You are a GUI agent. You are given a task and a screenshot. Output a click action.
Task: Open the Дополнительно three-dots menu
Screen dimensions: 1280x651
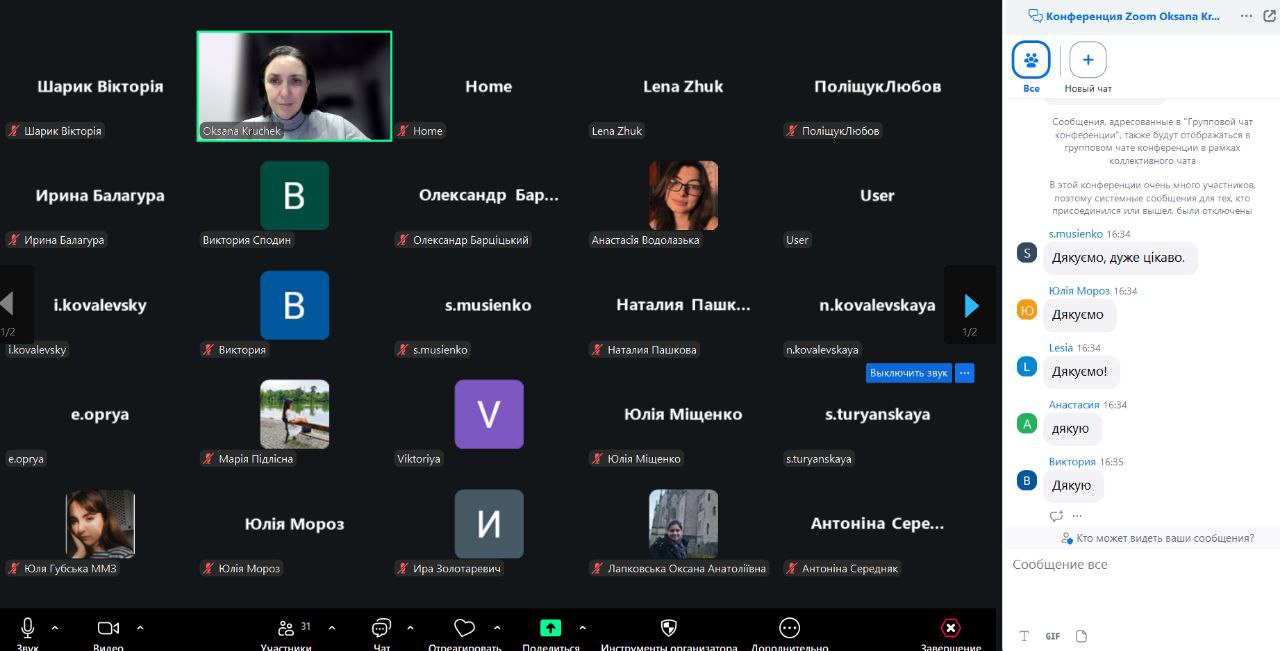[789, 628]
